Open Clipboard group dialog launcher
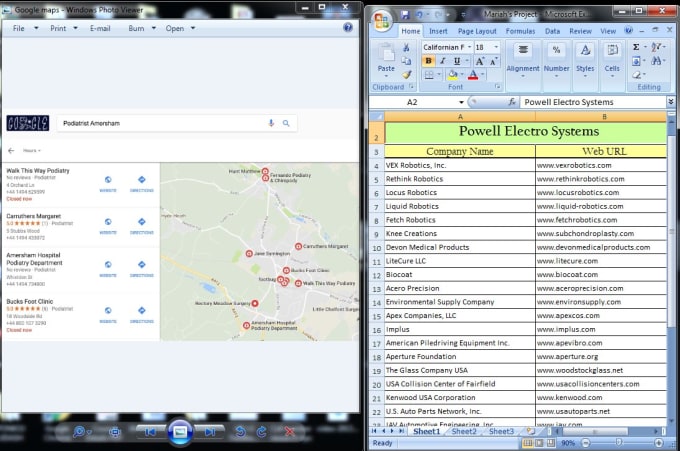The height and width of the screenshot is (451, 680). pyautogui.click(x=411, y=87)
